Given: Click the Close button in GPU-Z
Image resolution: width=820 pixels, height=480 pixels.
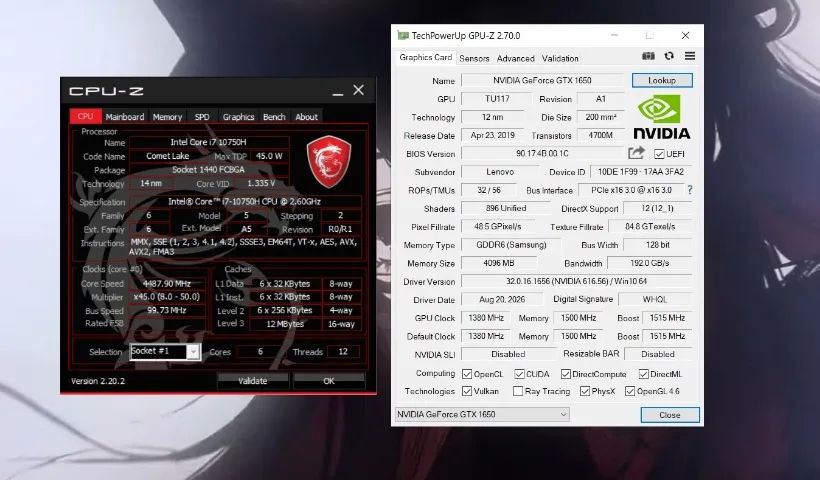Looking at the screenshot, I should (x=670, y=415).
